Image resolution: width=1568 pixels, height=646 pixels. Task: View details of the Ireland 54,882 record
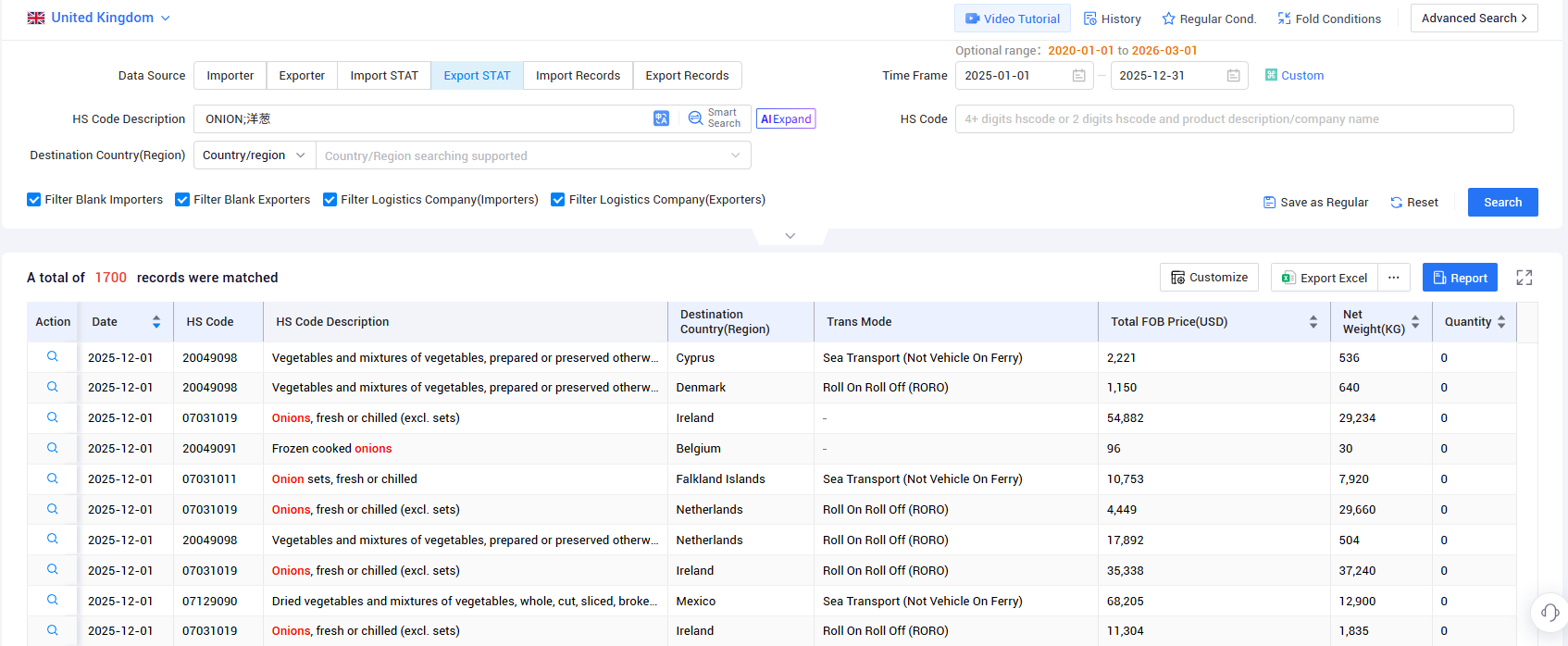[x=53, y=417]
